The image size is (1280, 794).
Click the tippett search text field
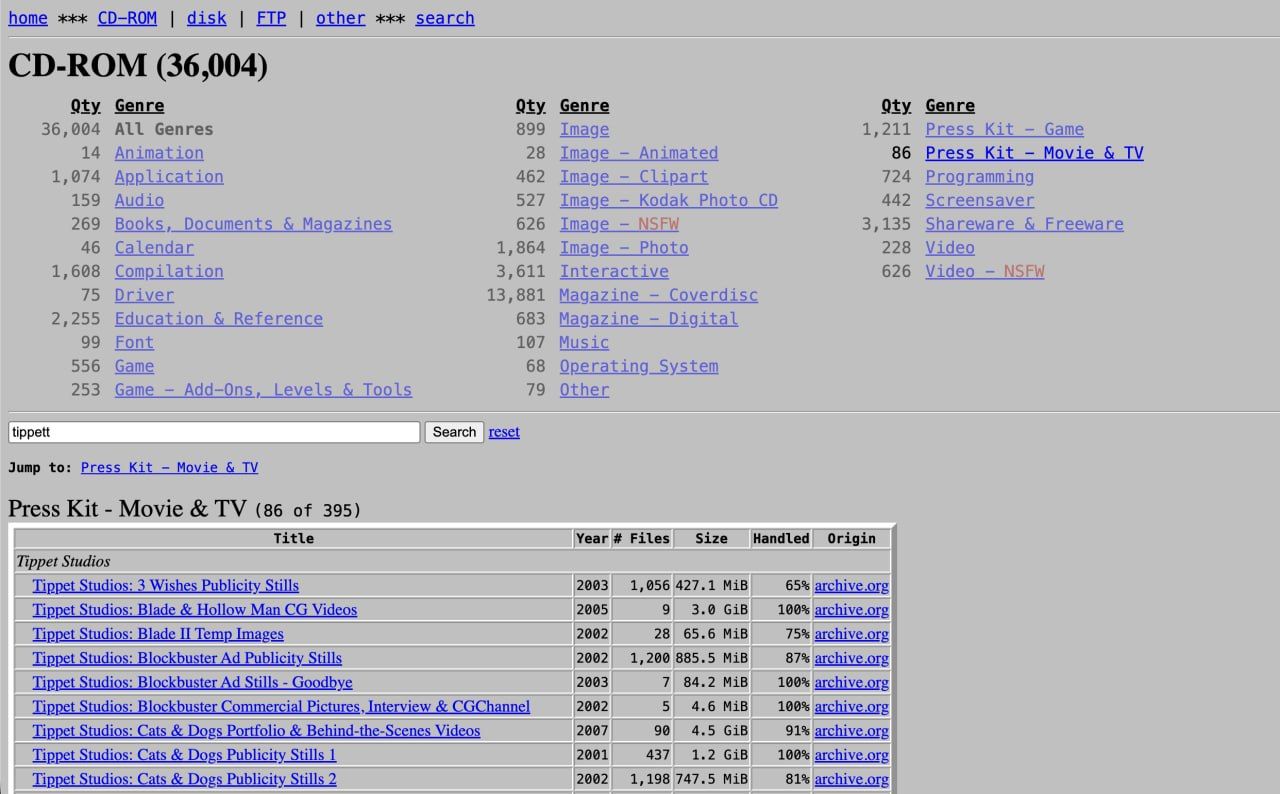point(214,432)
